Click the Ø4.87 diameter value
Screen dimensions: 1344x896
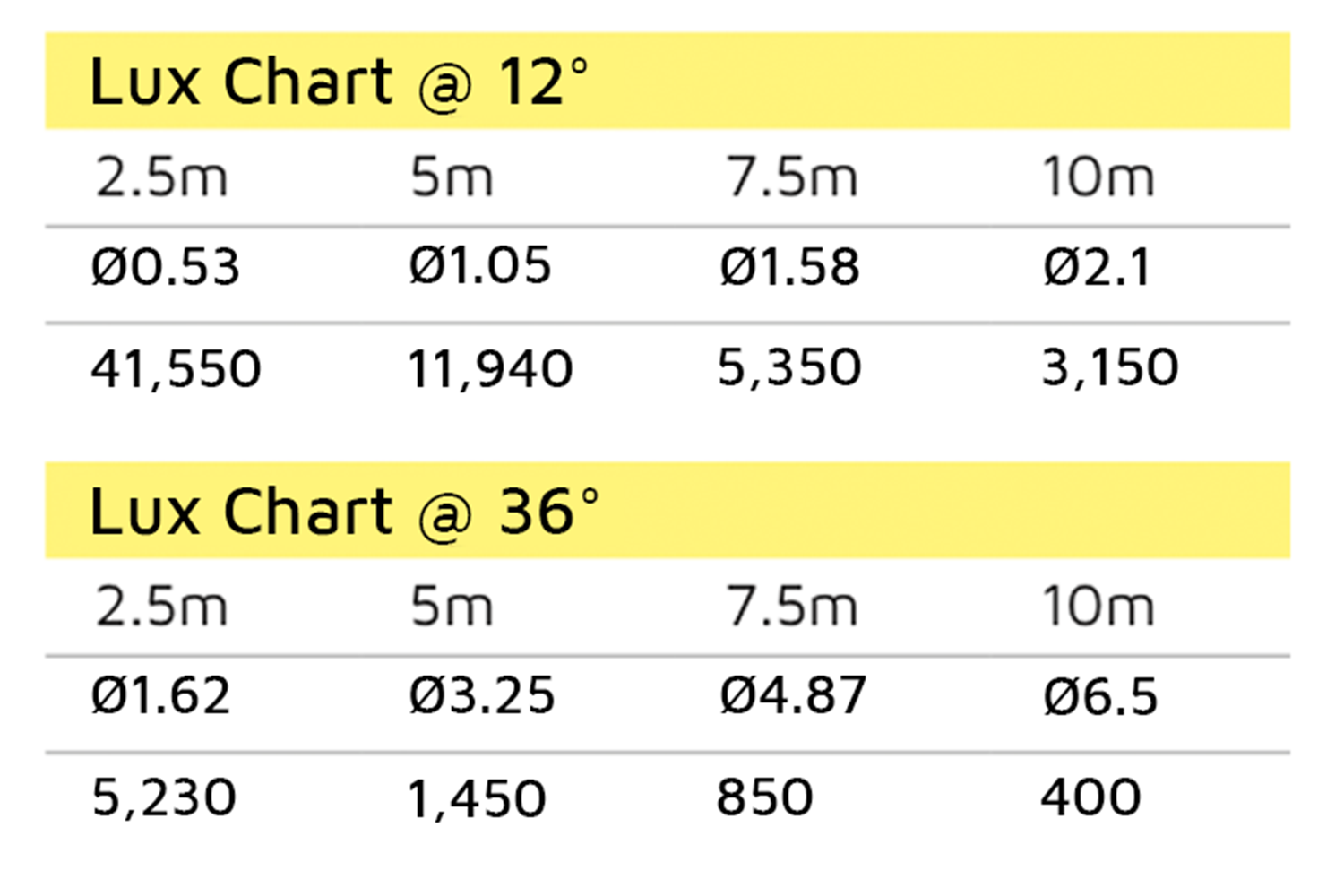793,696
